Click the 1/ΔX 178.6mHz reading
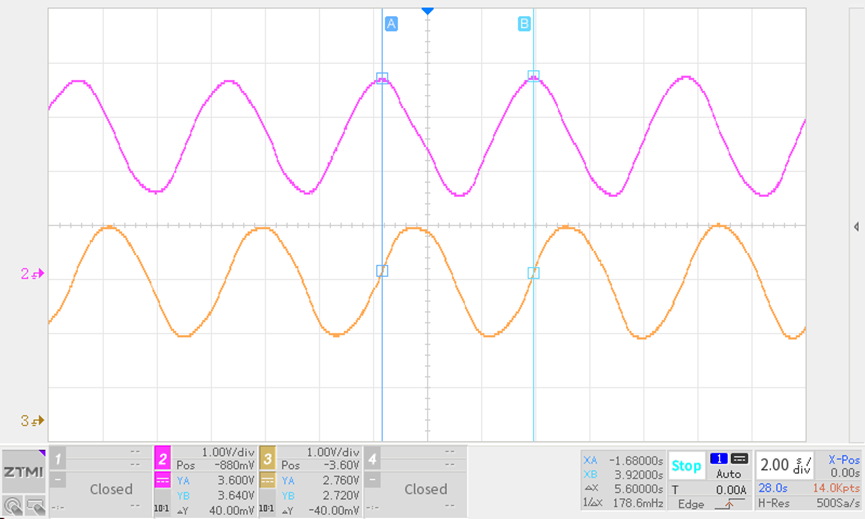The image size is (865, 519). coord(623,503)
